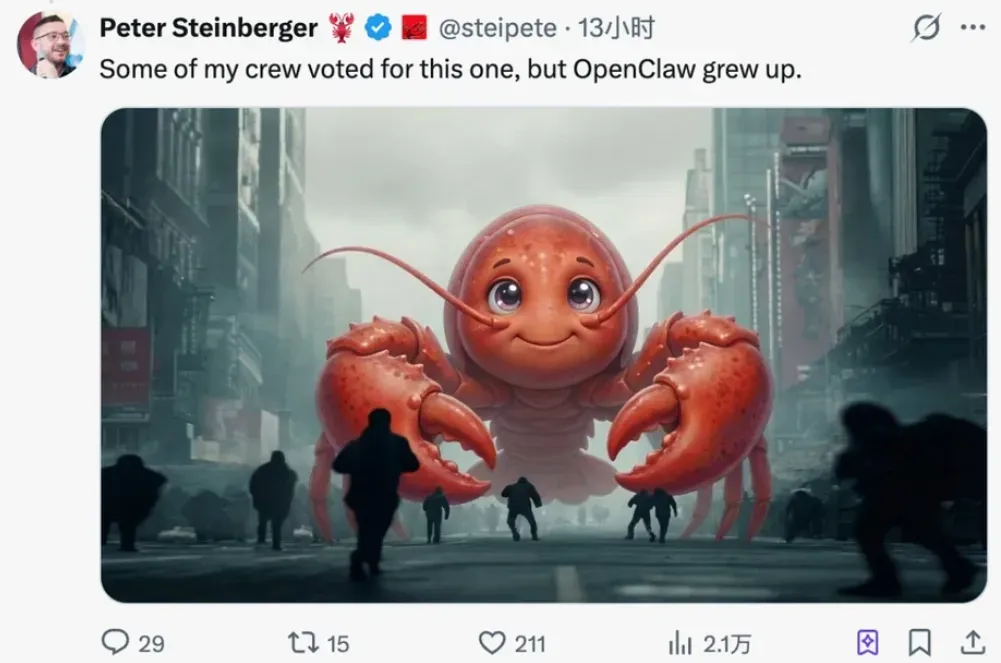Click the Peter Steinberger display name
Viewport: 1001px width, 663px height.
[209, 28]
